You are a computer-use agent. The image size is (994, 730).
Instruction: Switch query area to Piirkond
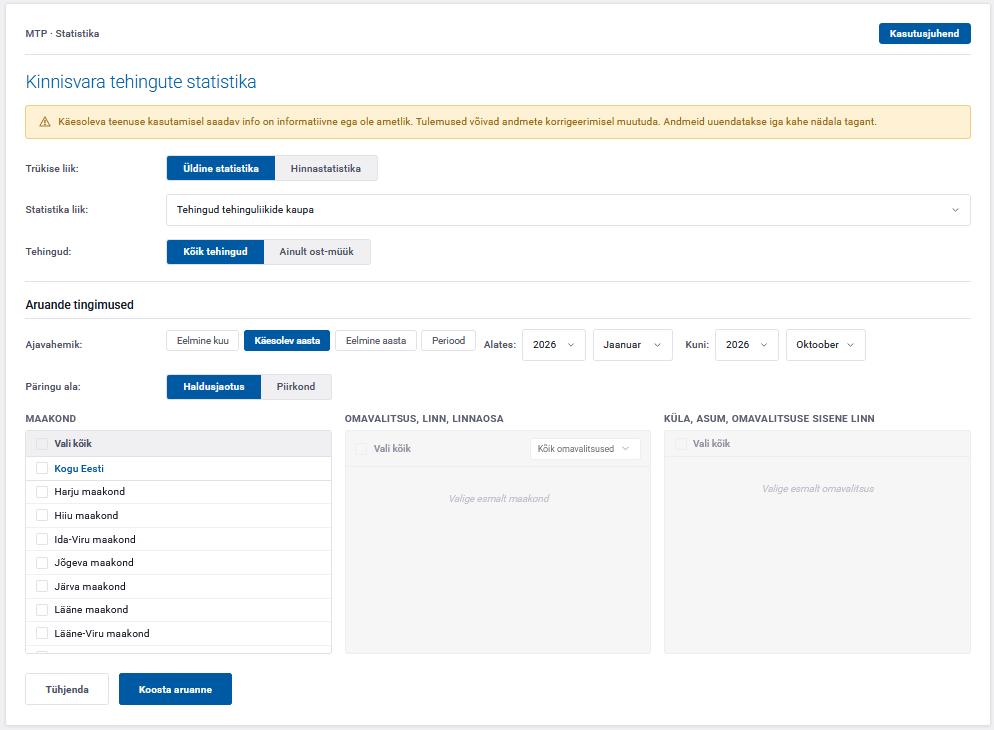296,387
